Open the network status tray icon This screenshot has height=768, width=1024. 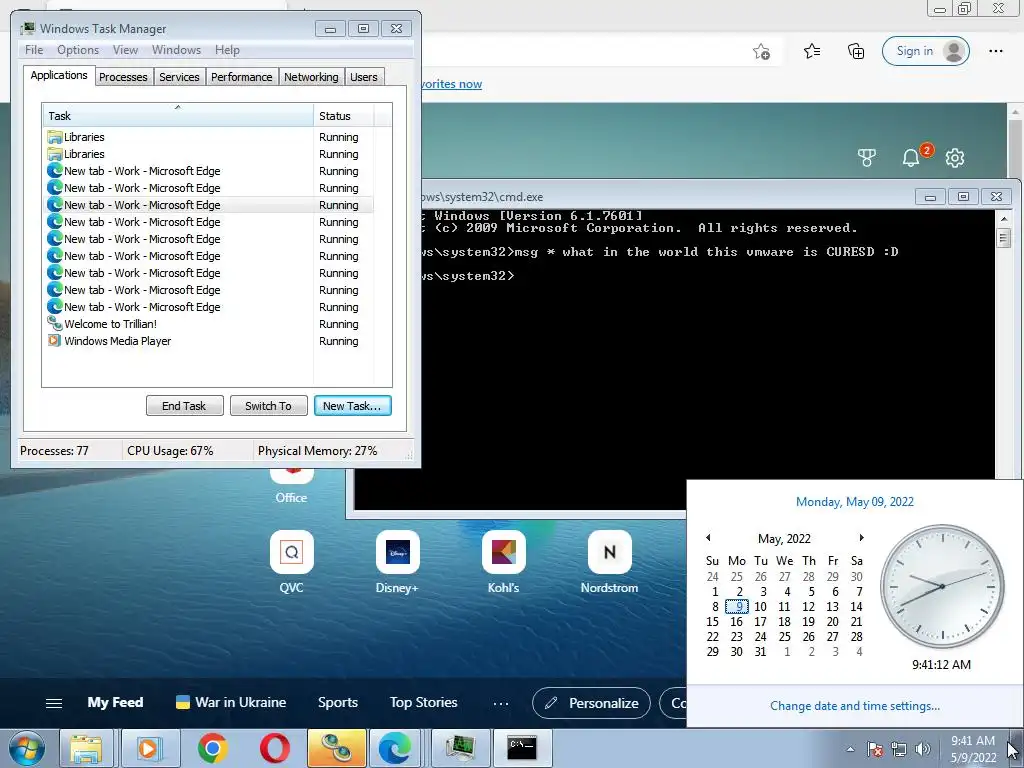pos(899,749)
